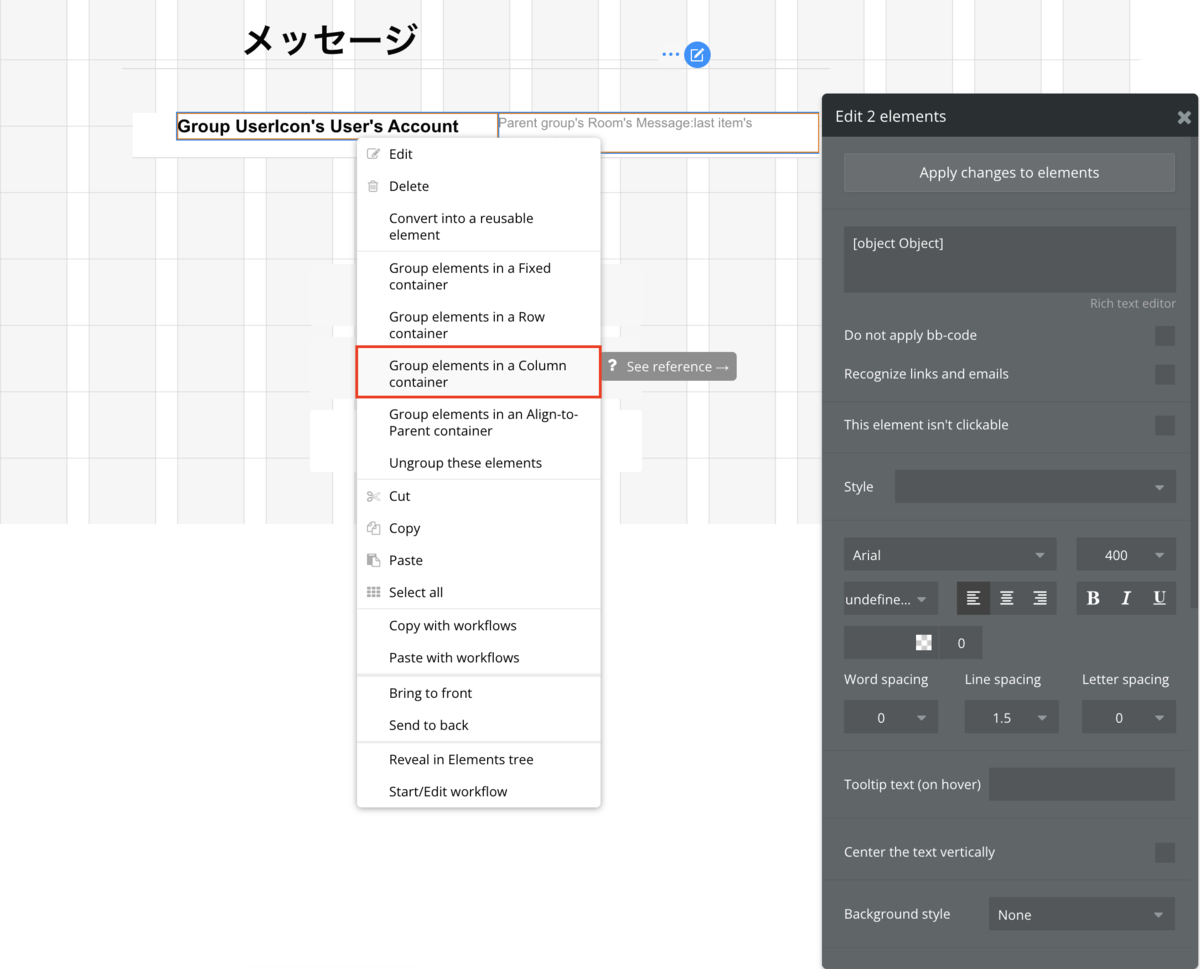
Task: Align text left in editor panel
Action: point(973,598)
